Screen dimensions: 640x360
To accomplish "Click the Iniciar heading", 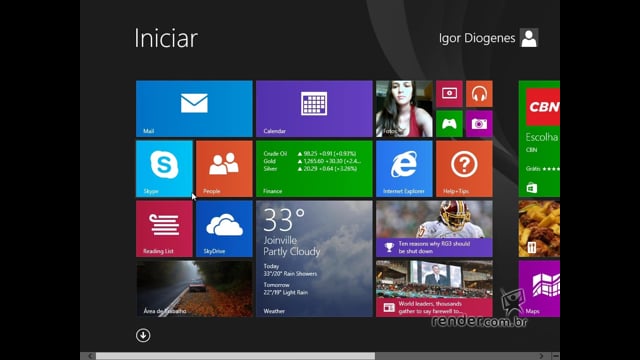I will click(x=166, y=38).
